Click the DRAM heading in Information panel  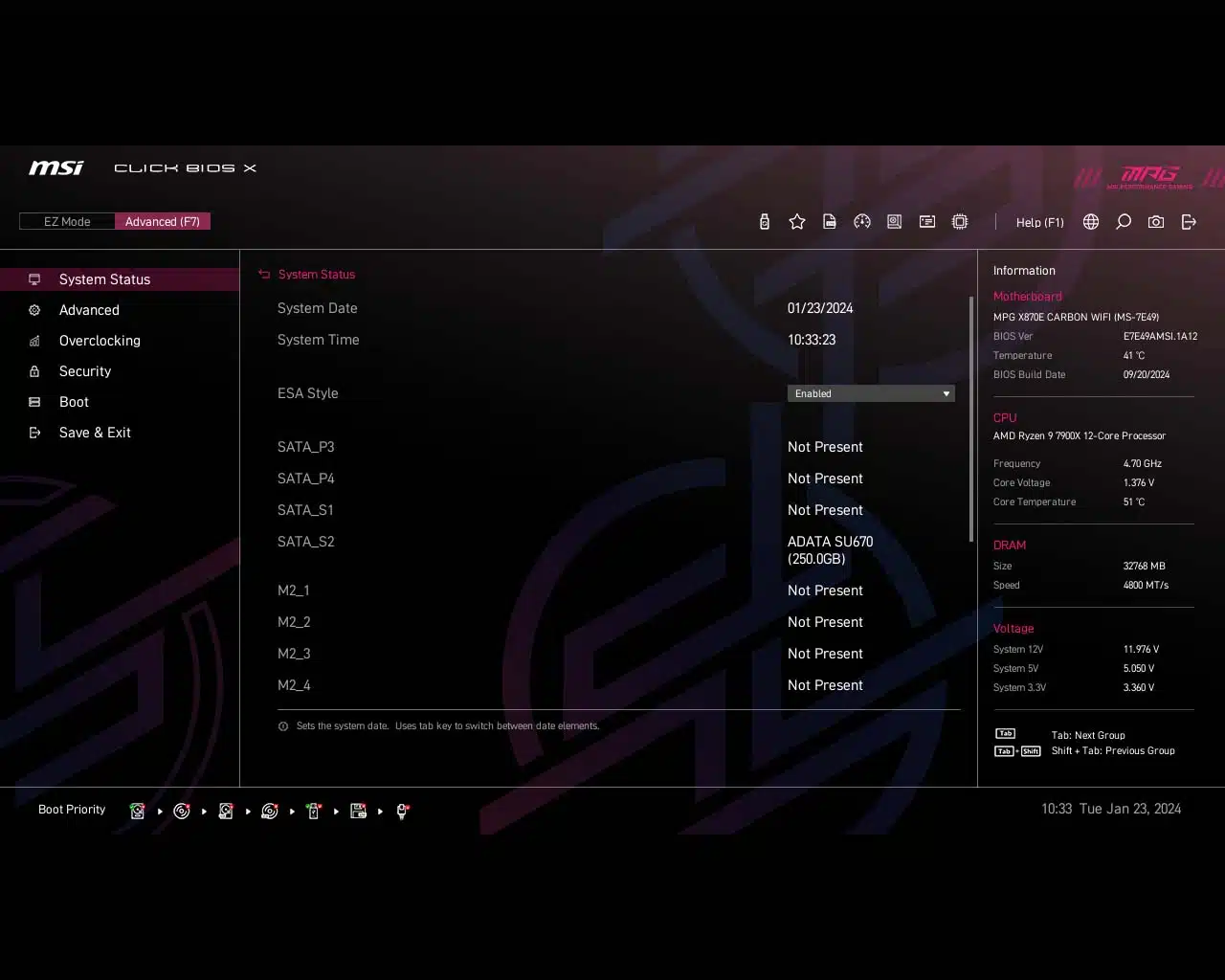tap(1009, 546)
